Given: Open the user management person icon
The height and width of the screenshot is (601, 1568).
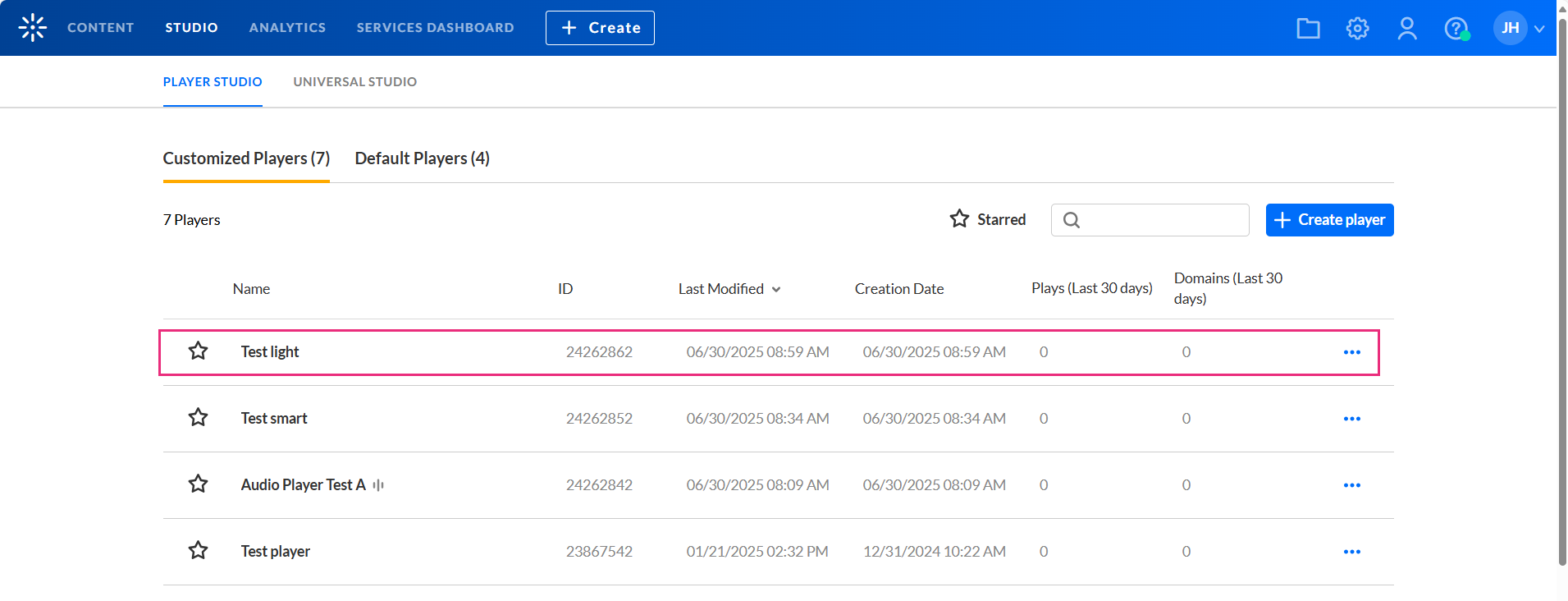Looking at the screenshot, I should point(1407,29).
